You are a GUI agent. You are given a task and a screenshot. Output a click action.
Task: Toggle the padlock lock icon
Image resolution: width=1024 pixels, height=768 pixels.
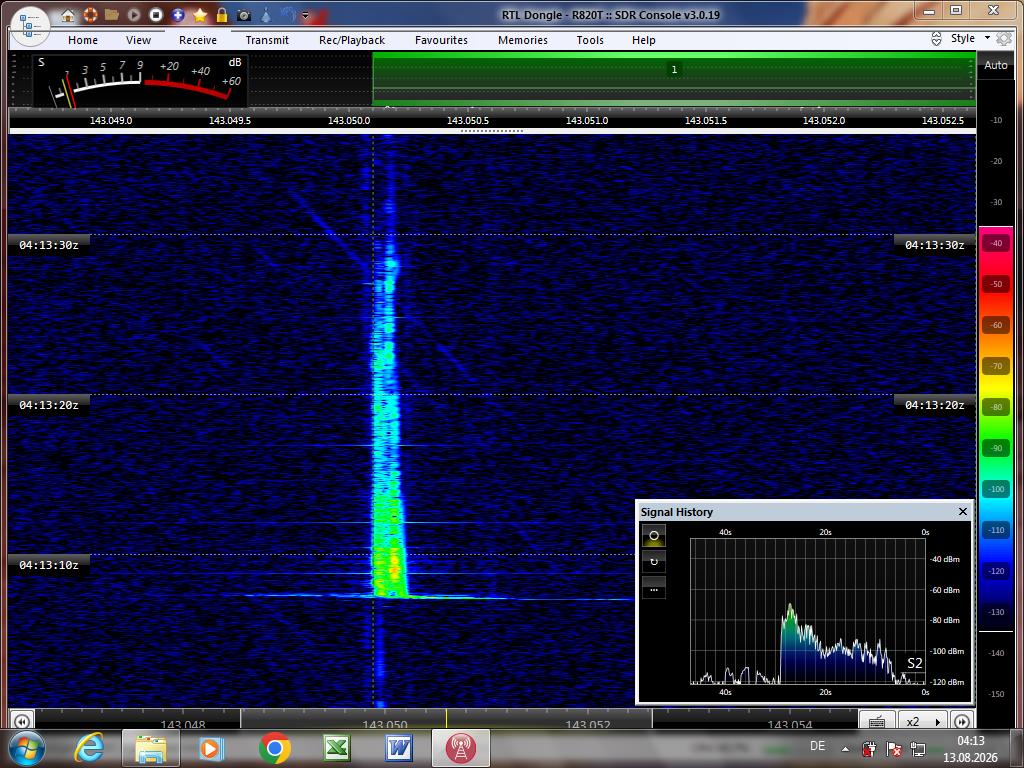click(x=222, y=14)
